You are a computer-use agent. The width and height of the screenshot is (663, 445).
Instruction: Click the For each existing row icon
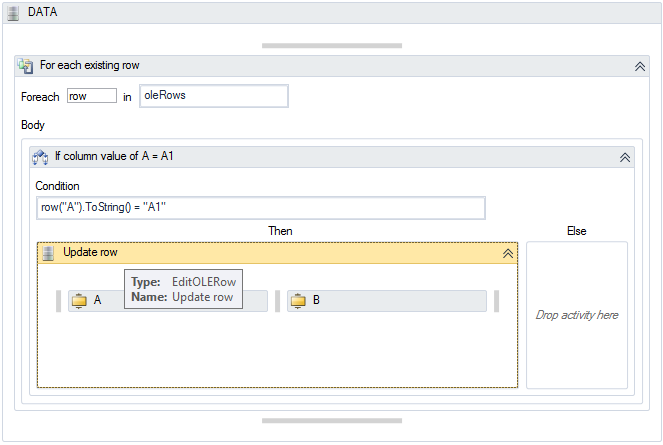coord(26,66)
